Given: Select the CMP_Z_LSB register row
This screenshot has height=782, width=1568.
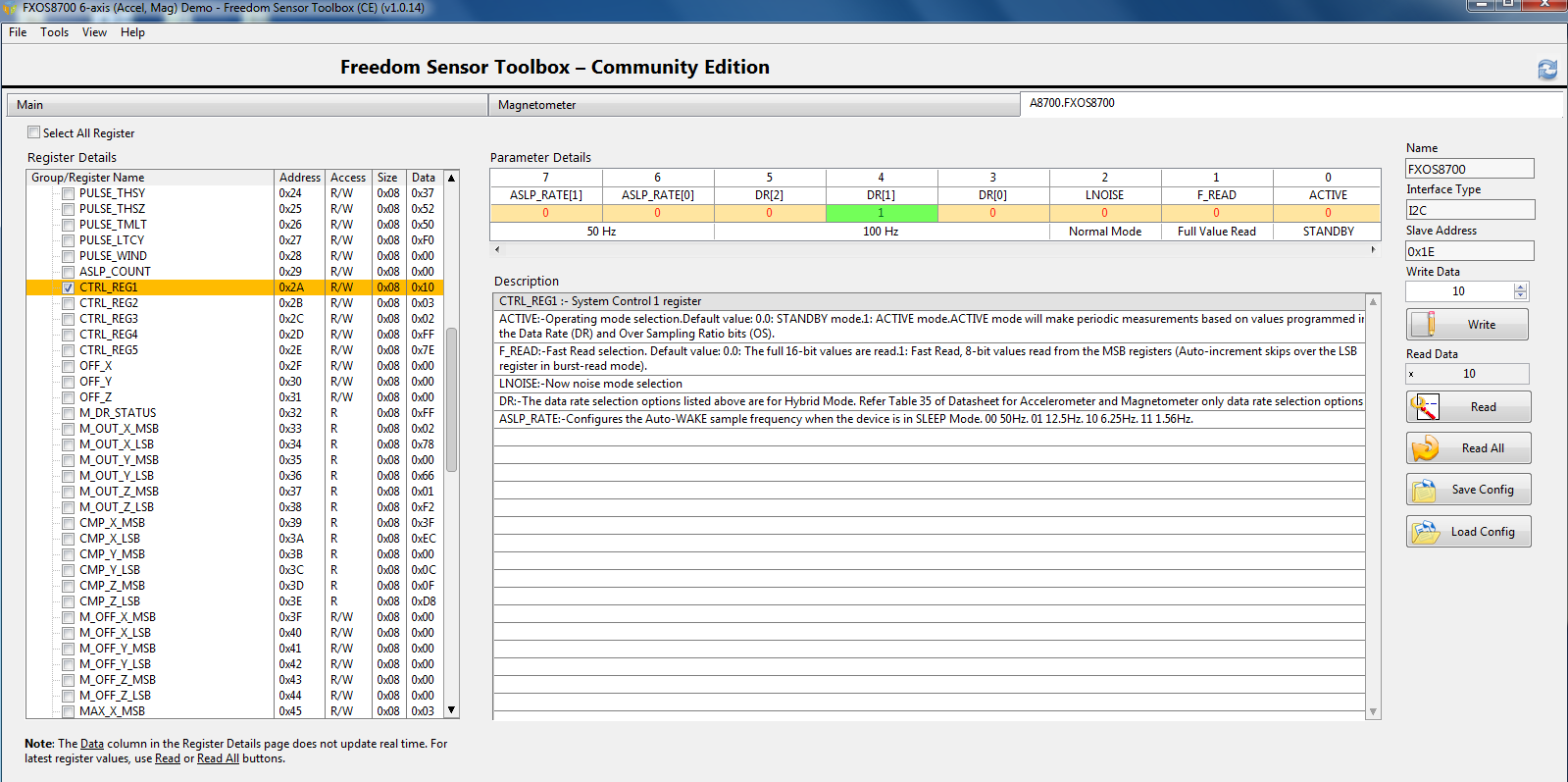Looking at the screenshot, I should [235, 601].
